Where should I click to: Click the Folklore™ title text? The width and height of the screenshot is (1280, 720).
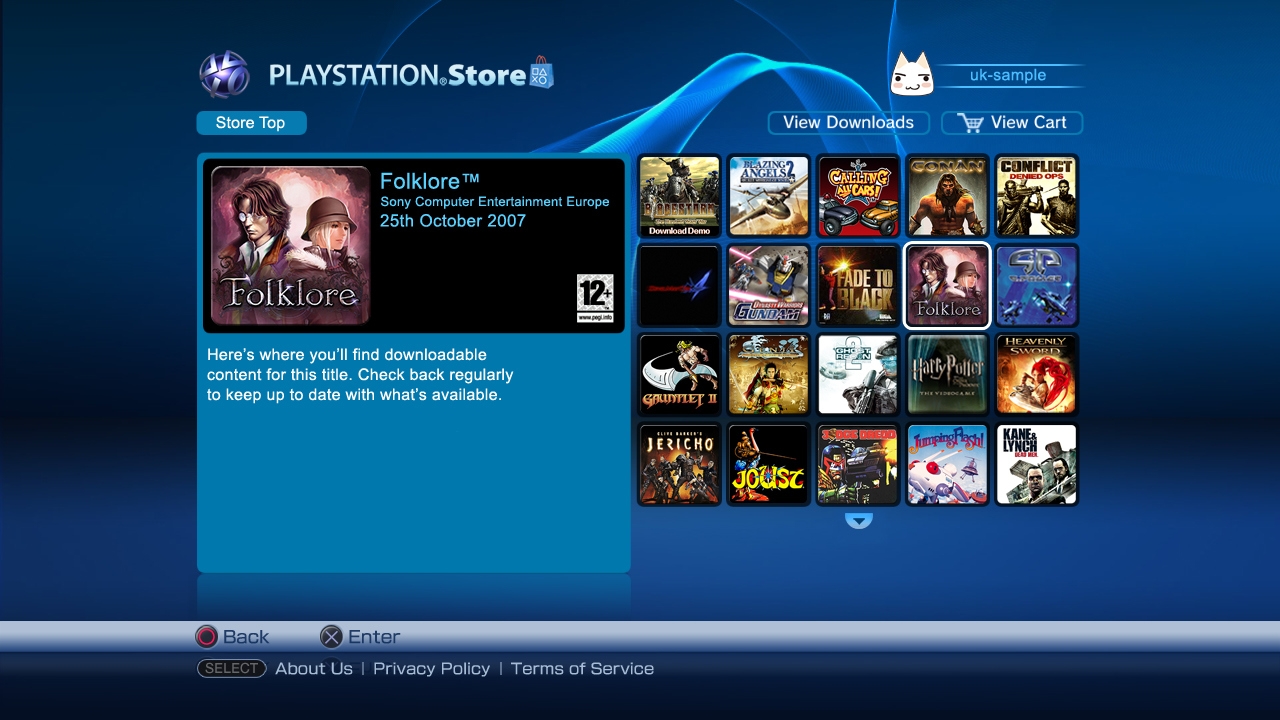[x=430, y=181]
